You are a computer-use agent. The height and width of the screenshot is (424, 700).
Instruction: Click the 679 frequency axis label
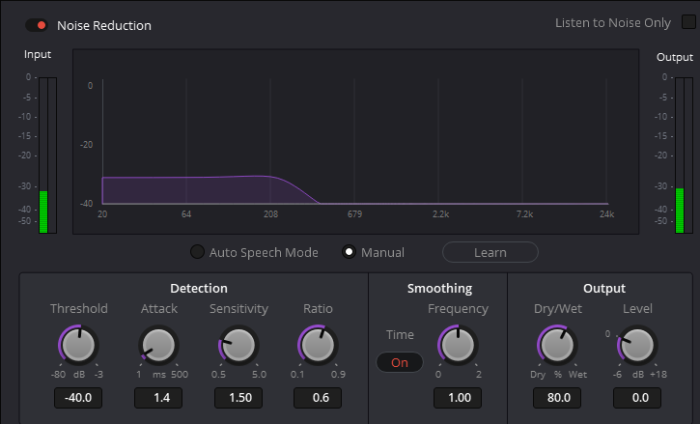point(355,214)
